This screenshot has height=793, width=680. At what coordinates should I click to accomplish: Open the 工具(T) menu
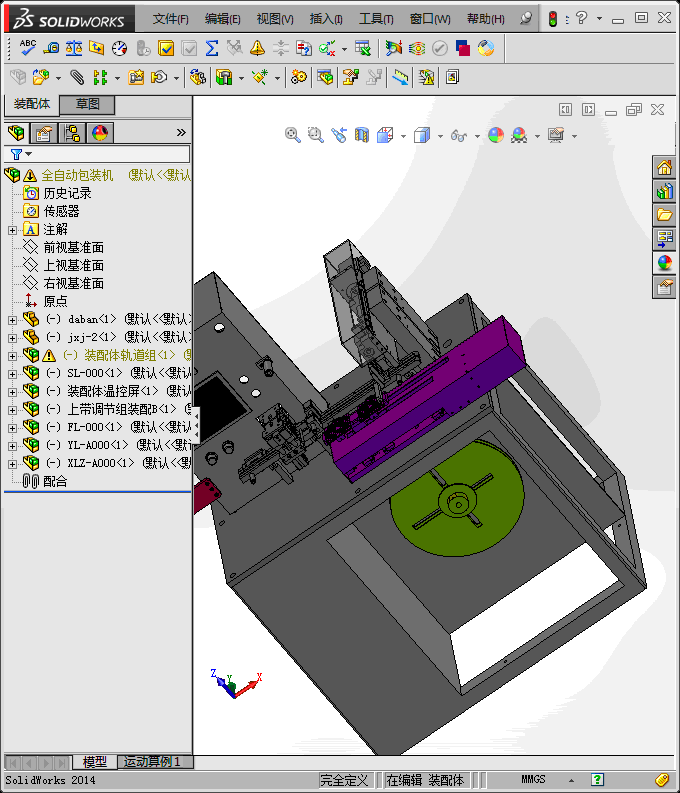[376, 19]
